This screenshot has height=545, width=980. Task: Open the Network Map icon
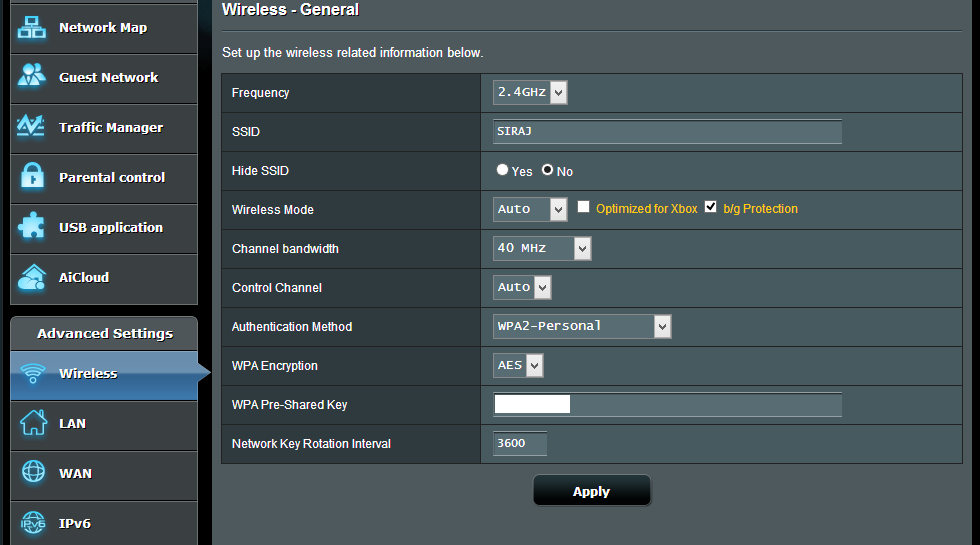click(x=32, y=28)
